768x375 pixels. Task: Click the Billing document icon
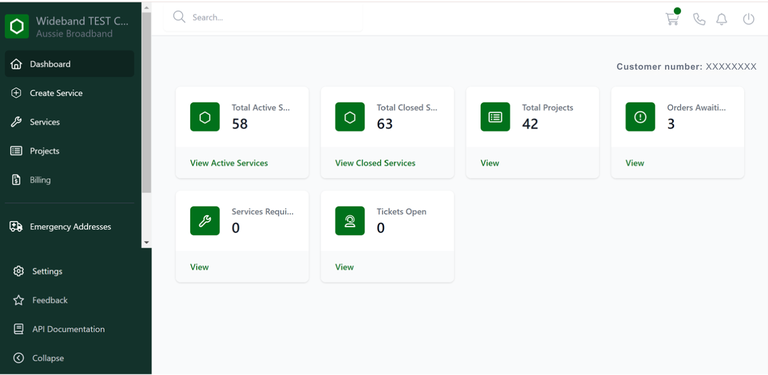[16, 180]
